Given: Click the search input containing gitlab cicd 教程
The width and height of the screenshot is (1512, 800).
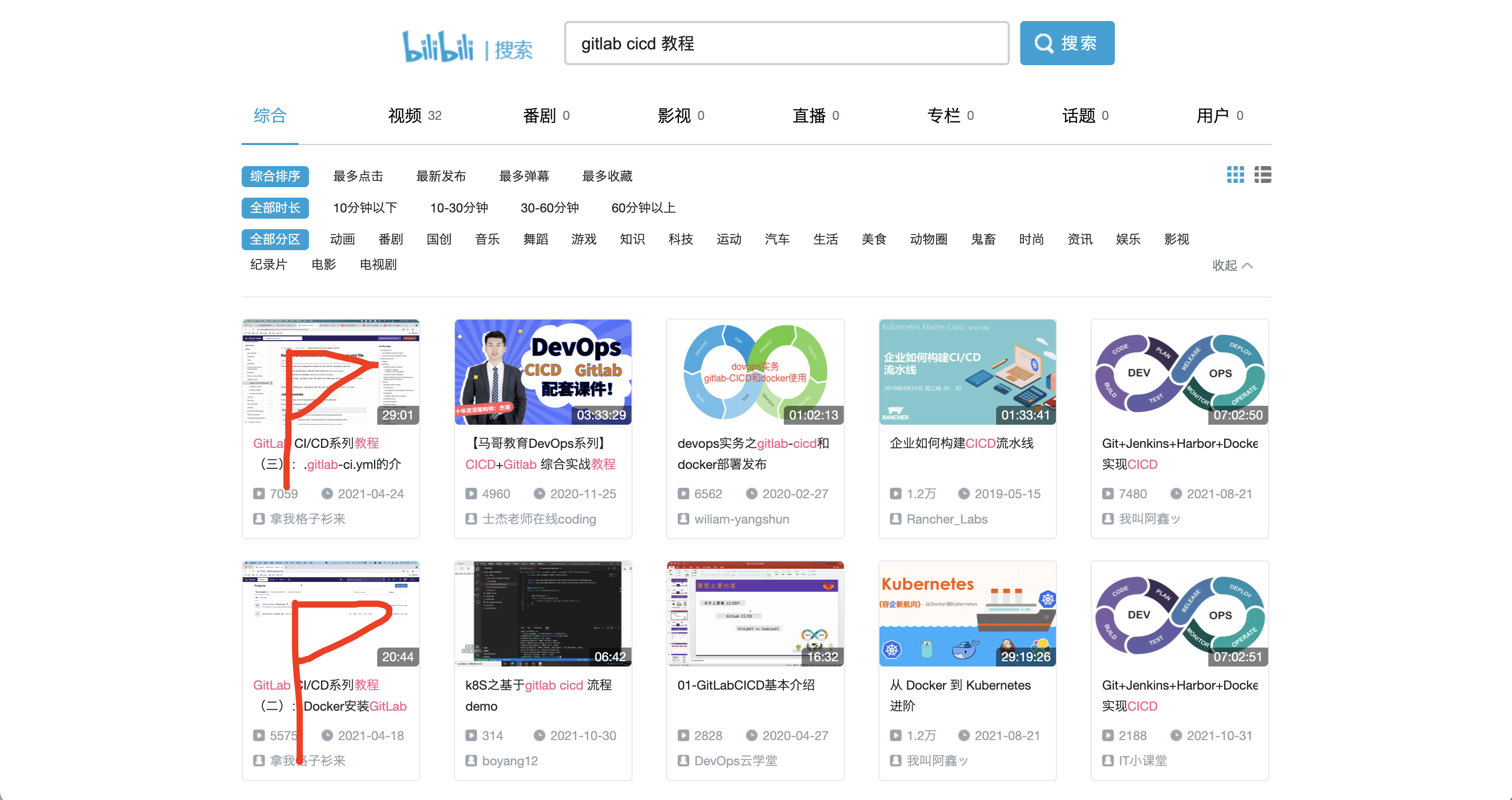Looking at the screenshot, I should pos(786,43).
